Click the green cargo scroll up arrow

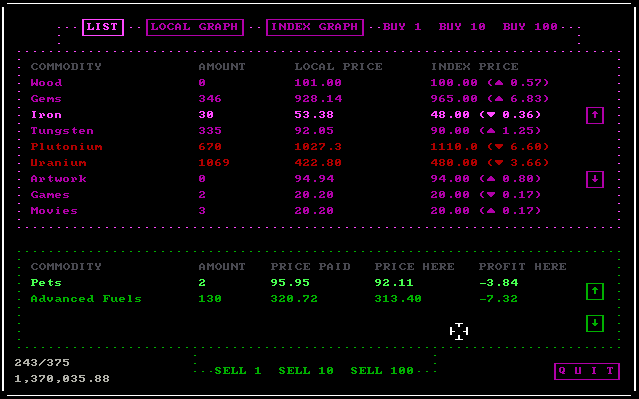595,291
